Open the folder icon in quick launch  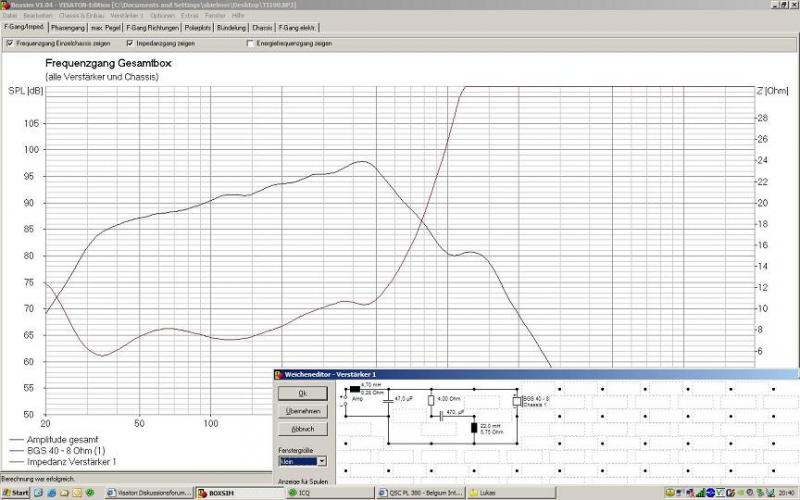coord(64,493)
